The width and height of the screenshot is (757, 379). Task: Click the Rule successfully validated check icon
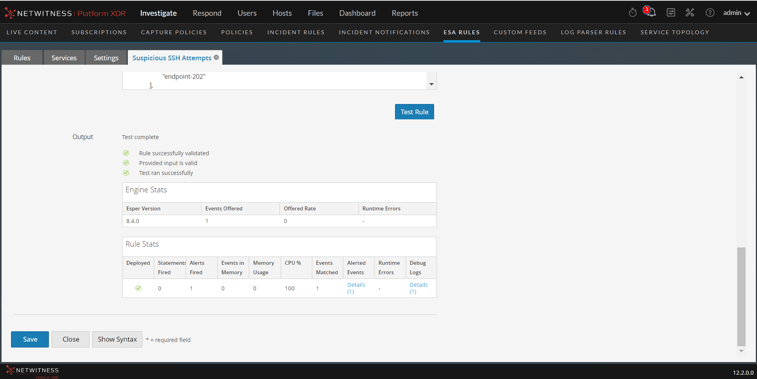pos(126,153)
